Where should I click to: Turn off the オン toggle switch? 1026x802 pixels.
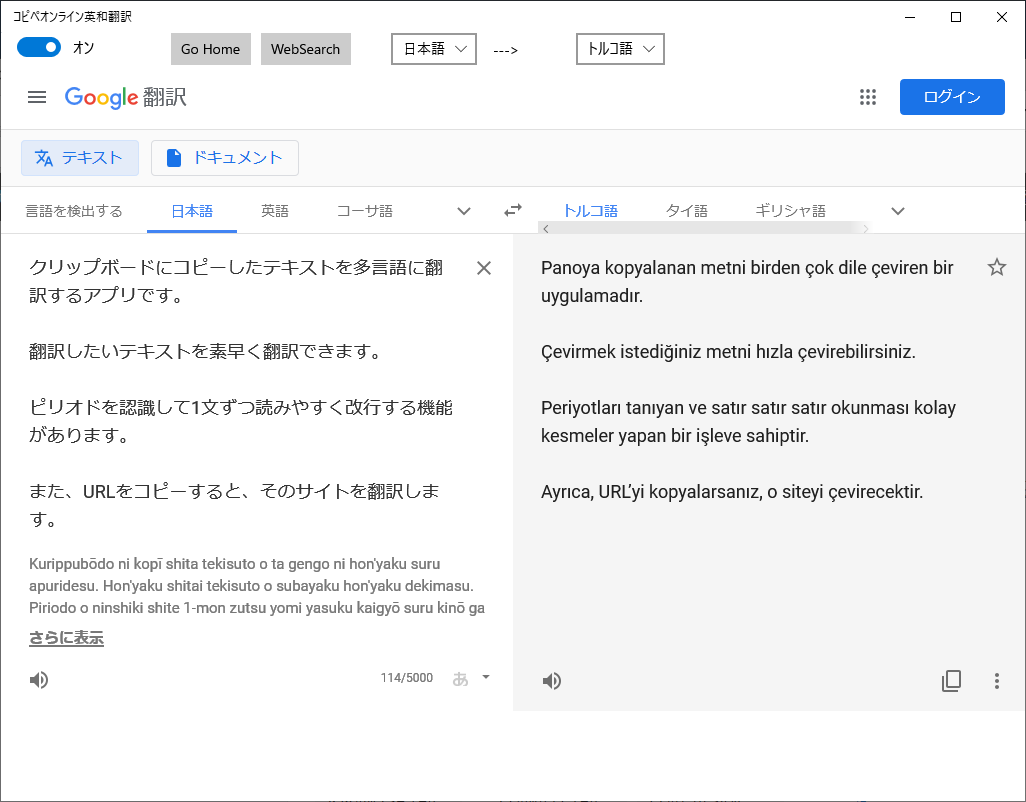pos(39,47)
